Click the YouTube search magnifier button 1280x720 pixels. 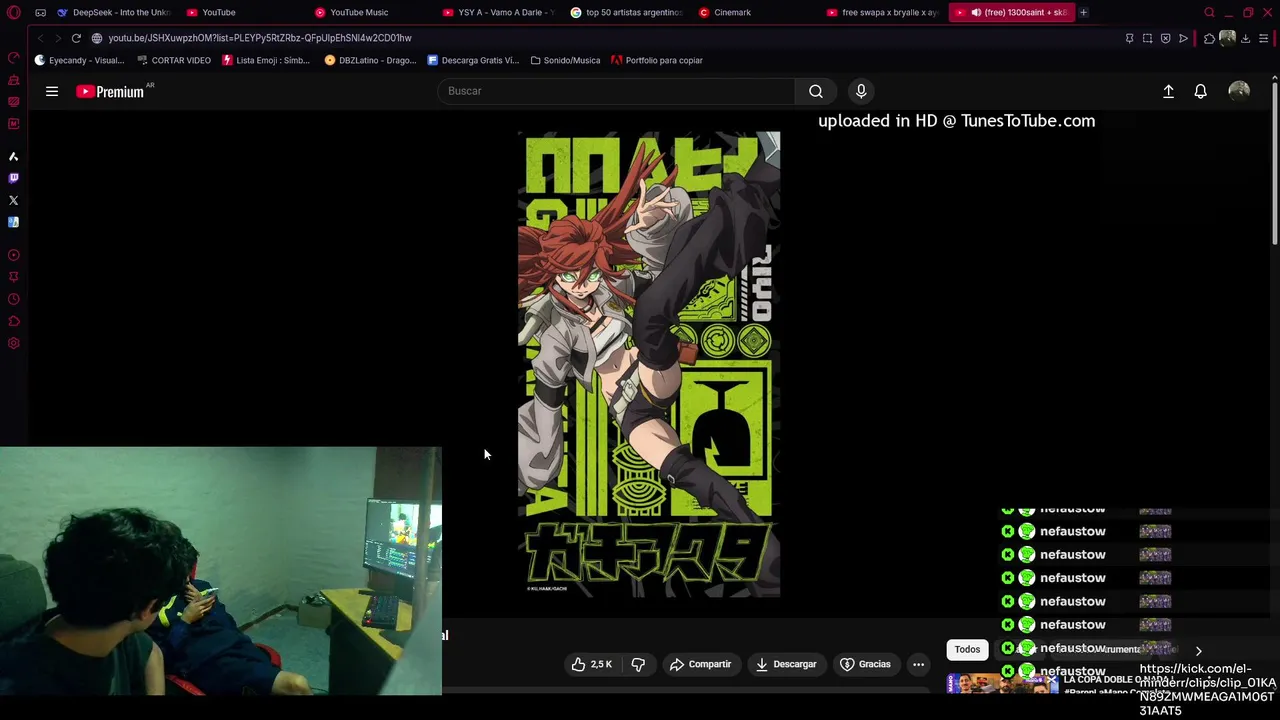coord(816,91)
